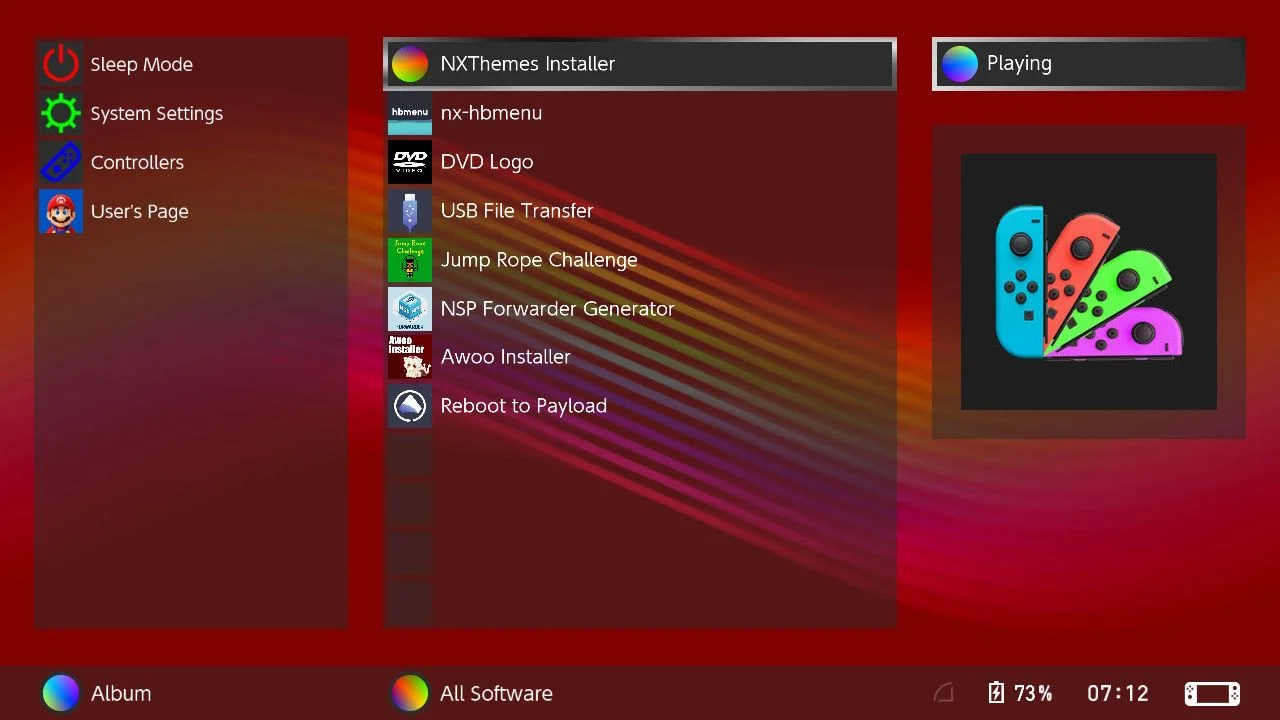The height and width of the screenshot is (720, 1280).
Task: Click the 07:12 clock time
Action: [x=1118, y=693]
